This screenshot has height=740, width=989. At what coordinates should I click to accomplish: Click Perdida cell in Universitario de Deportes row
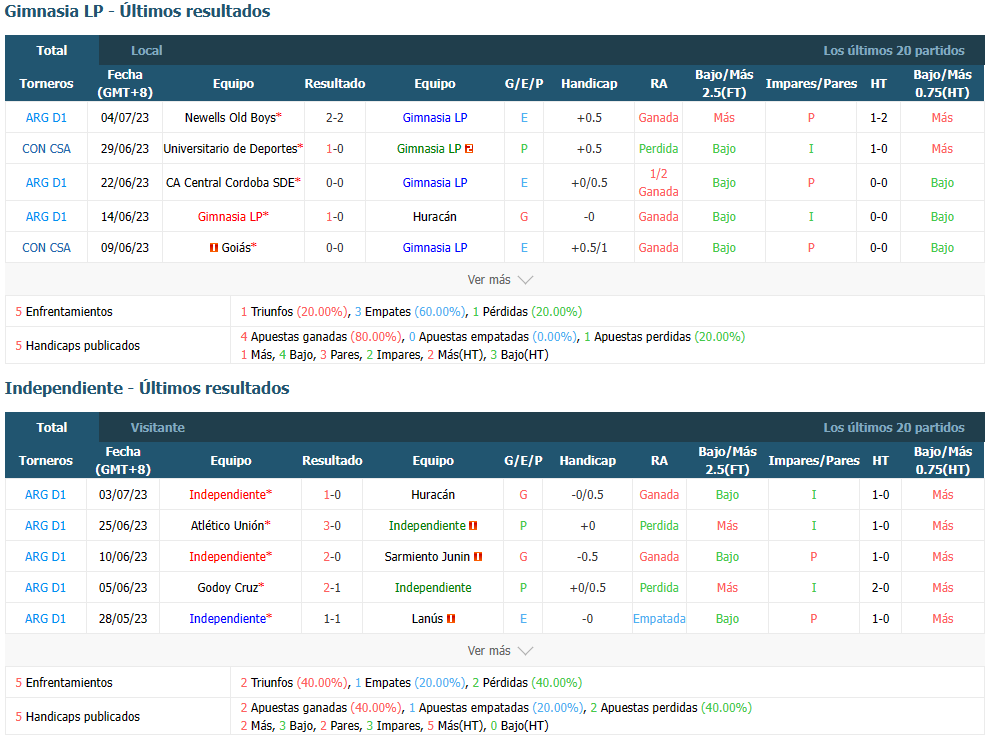pos(658,149)
